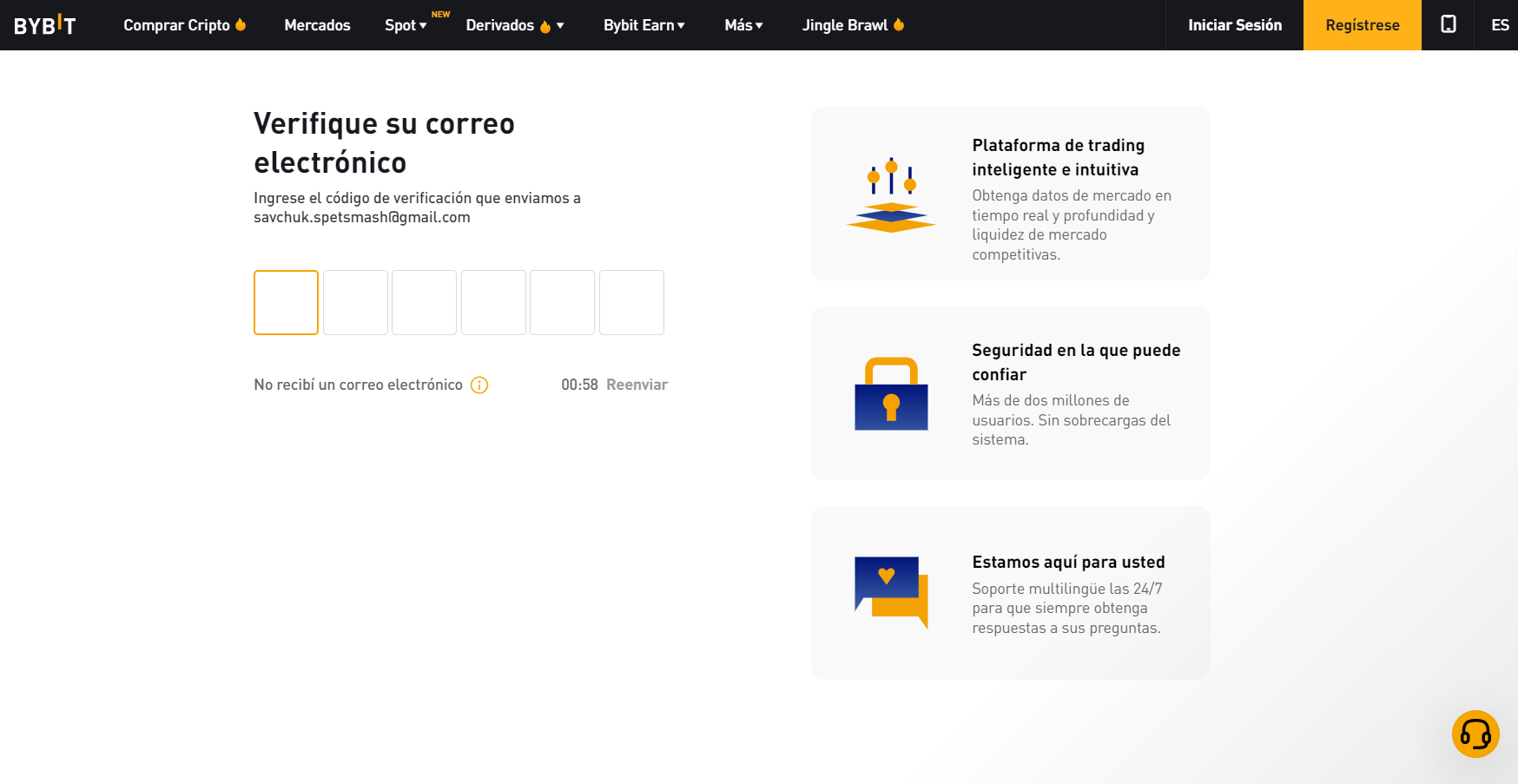The height and width of the screenshot is (784, 1518).
Task: Click the savchuk.spetsmash@gmail.com email text
Action: (362, 217)
